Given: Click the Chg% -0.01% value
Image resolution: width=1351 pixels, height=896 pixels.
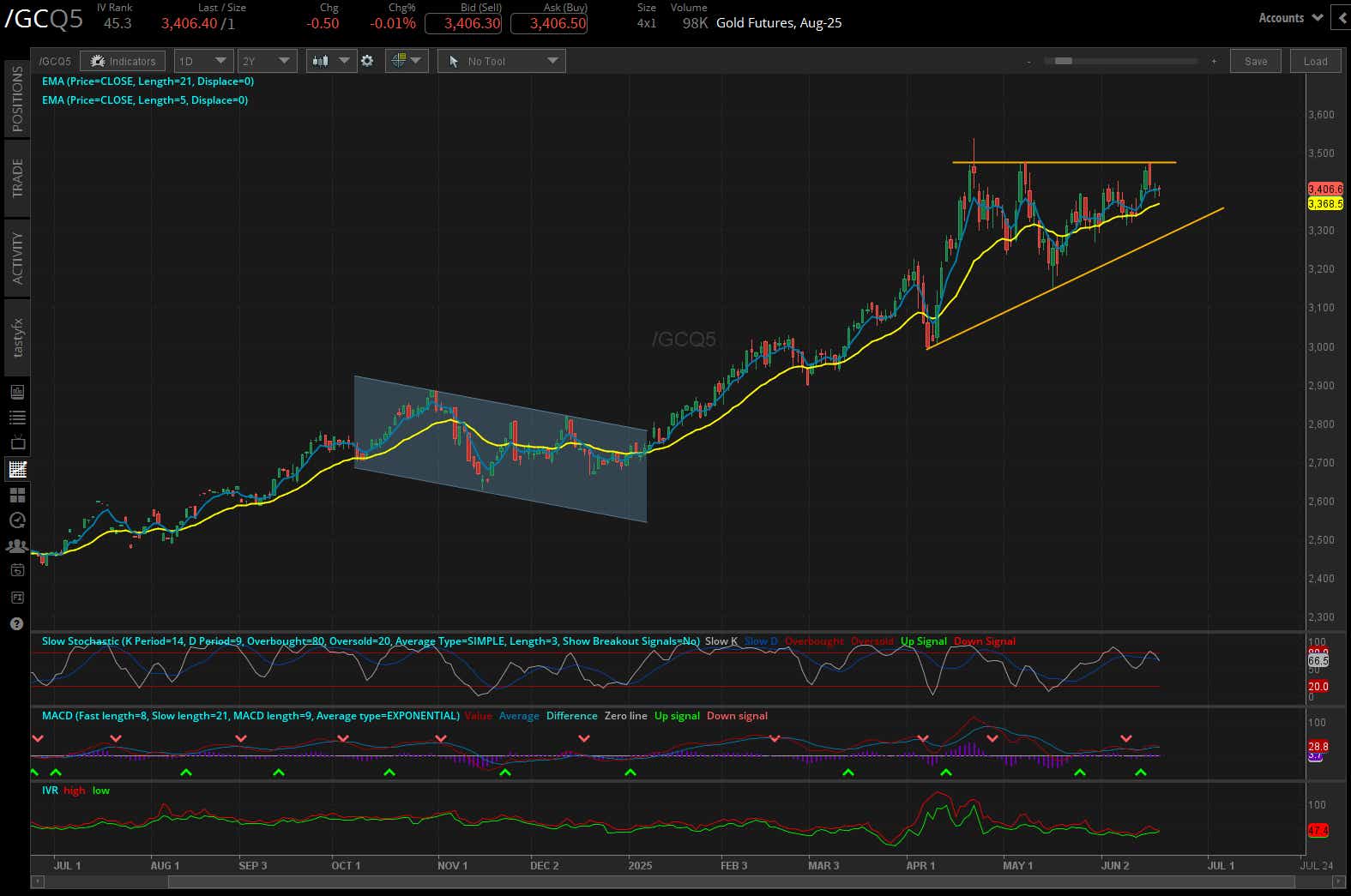Looking at the screenshot, I should (x=393, y=23).
